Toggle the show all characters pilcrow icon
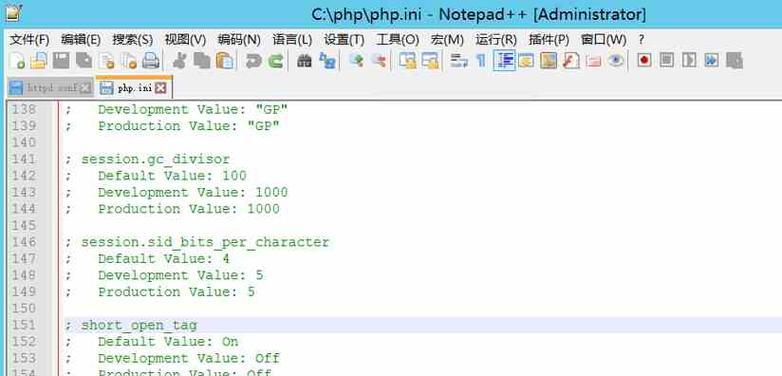Viewport: 782px width, 376px height. [481, 61]
